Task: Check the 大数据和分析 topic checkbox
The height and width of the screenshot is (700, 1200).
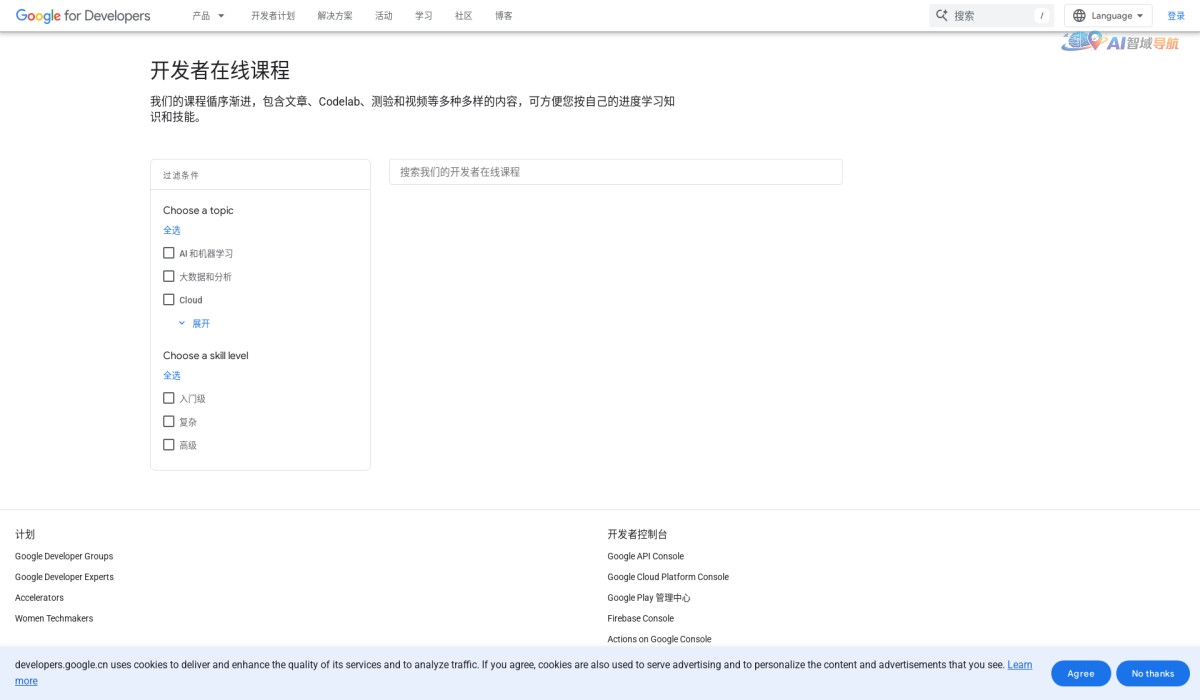Action: 168,276
